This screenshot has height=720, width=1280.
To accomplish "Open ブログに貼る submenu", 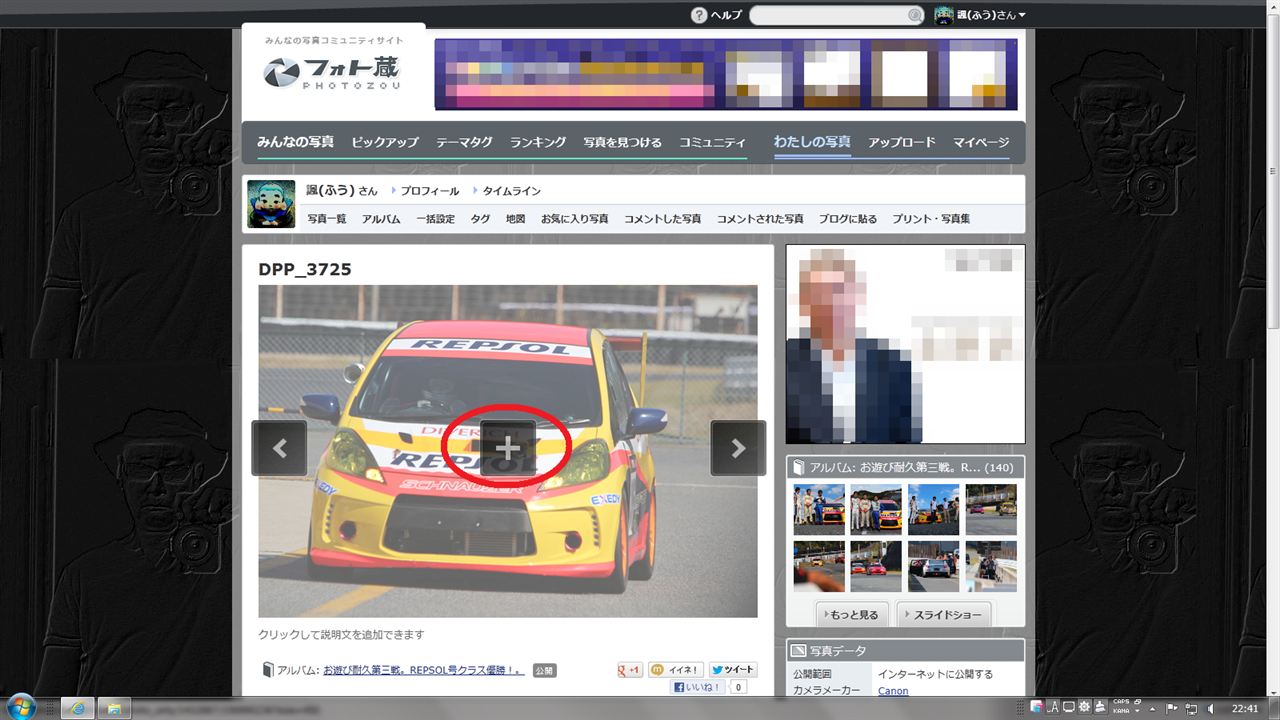I will click(x=848, y=218).
